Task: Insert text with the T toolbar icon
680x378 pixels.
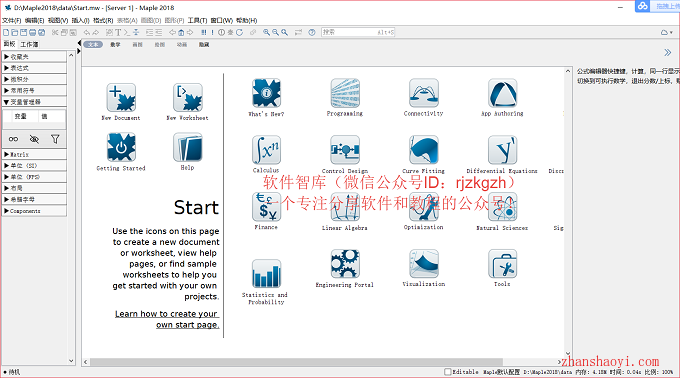Action: (x=118, y=33)
